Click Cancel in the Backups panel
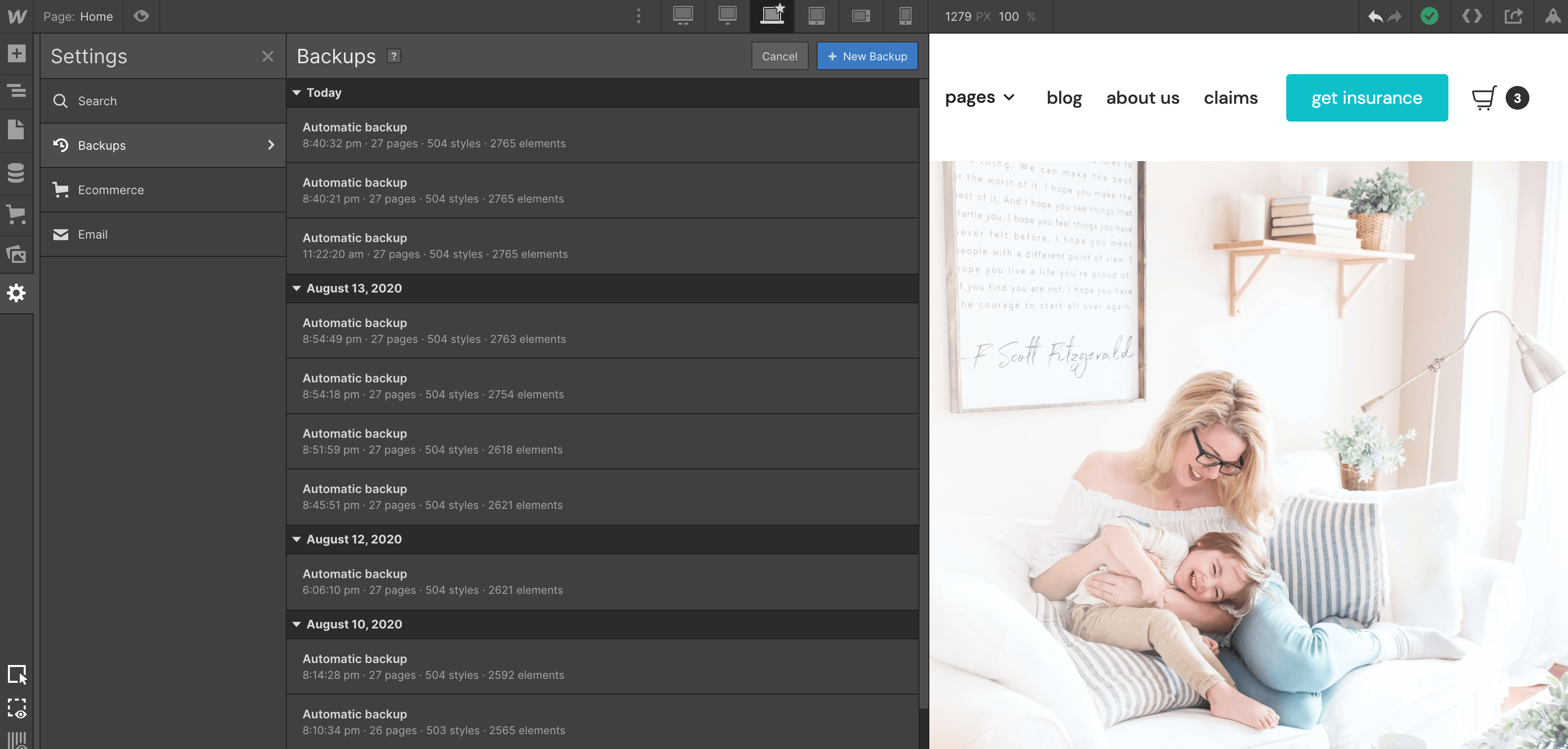This screenshot has height=749, width=1568. pyautogui.click(x=780, y=56)
